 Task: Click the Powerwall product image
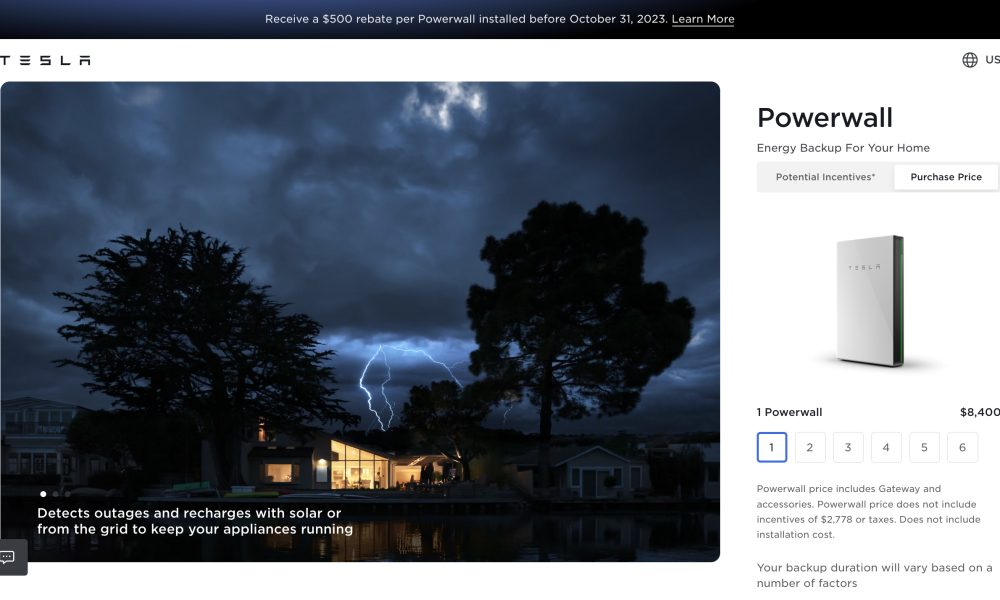tap(870, 301)
